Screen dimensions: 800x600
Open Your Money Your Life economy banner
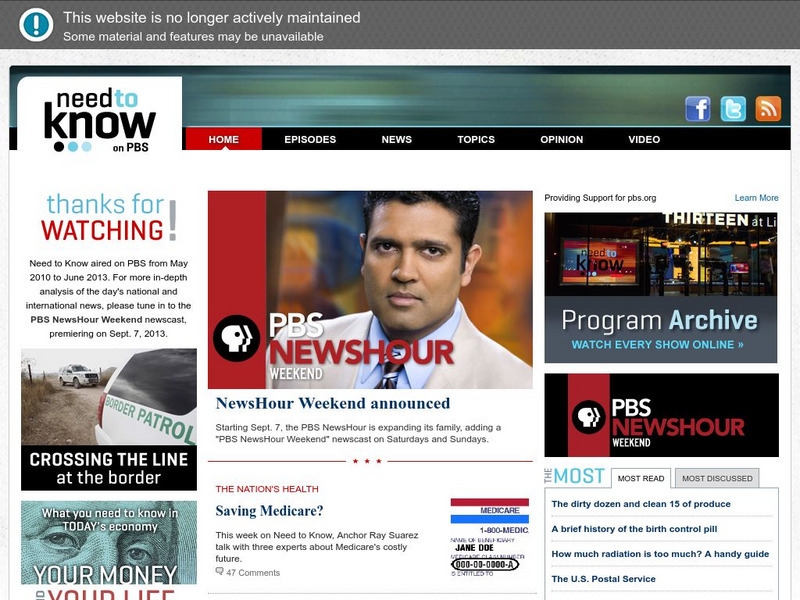(x=109, y=550)
